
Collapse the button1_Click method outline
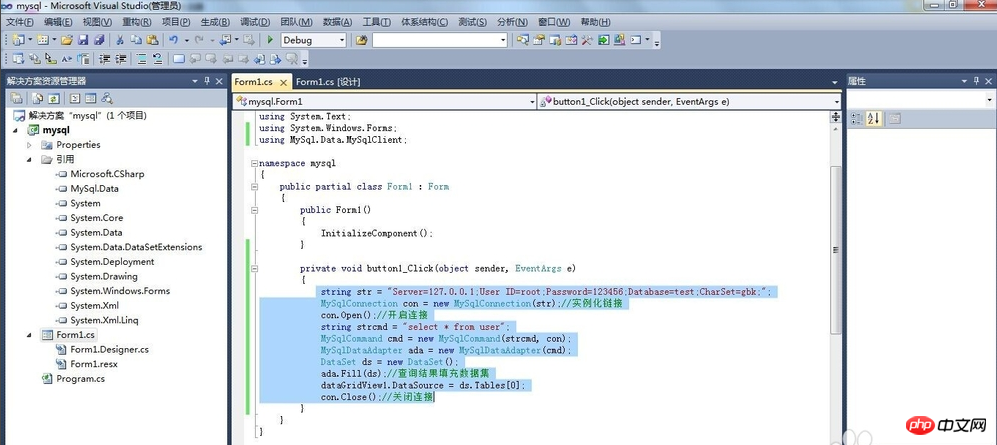tap(255, 269)
